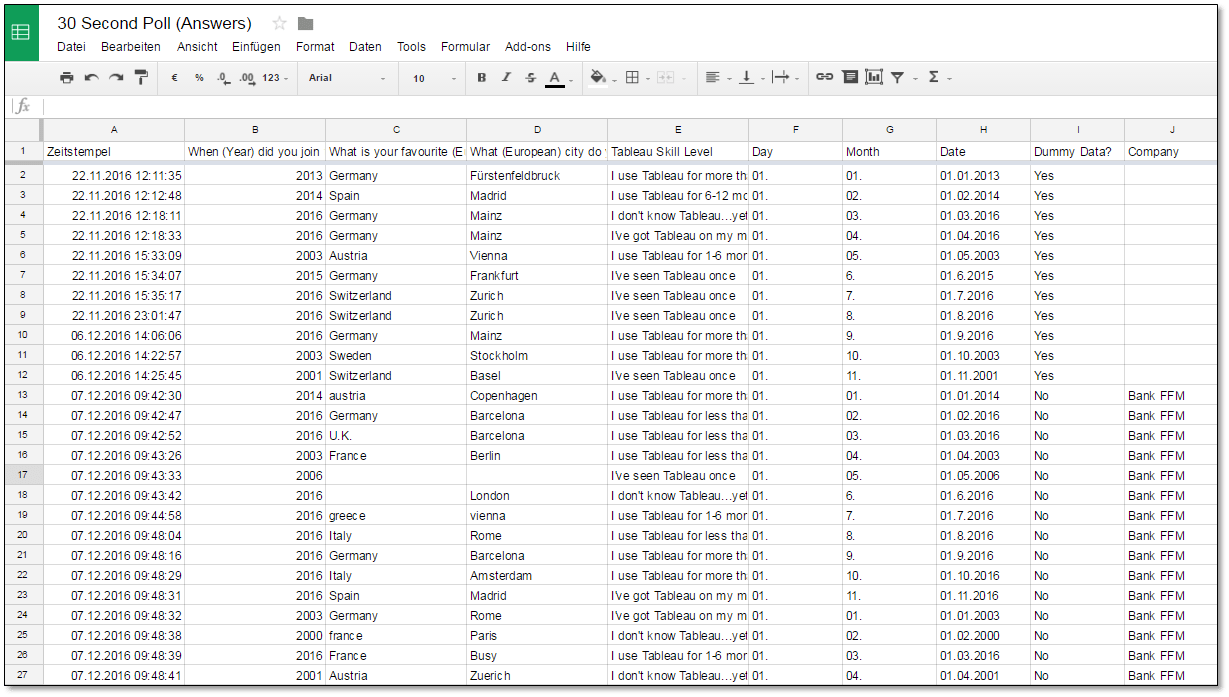
Task: Click the Zeitstempel header cell
Action: point(114,152)
